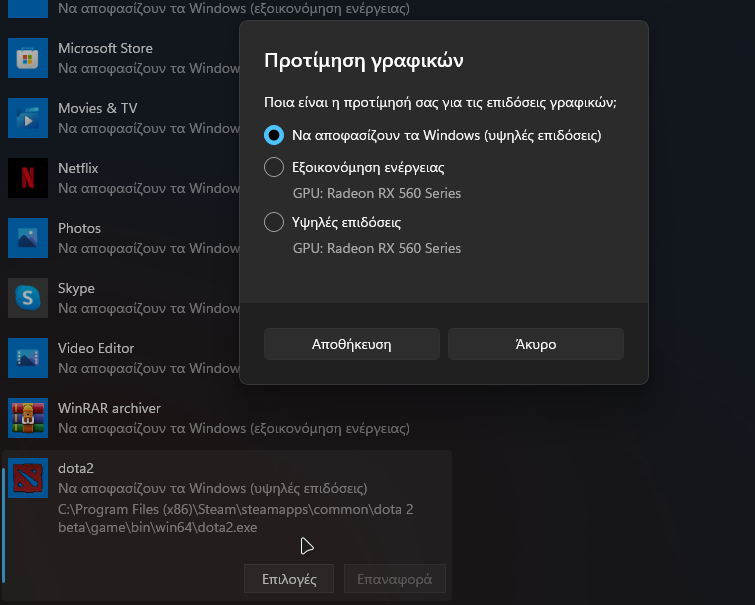Click the dota2.exe file path text
Viewport: 755px width, 605px height.
[235, 518]
